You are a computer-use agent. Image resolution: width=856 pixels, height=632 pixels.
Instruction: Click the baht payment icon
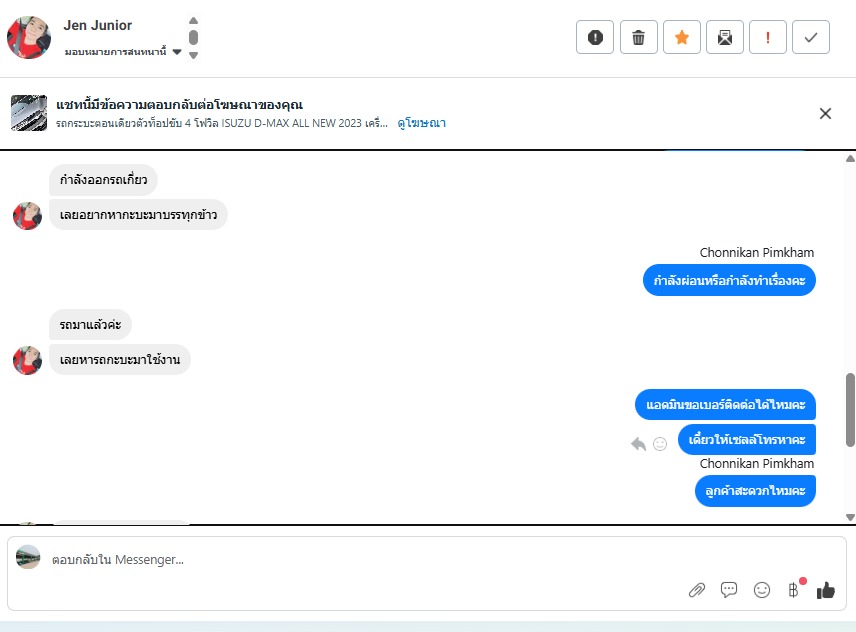tap(794, 589)
